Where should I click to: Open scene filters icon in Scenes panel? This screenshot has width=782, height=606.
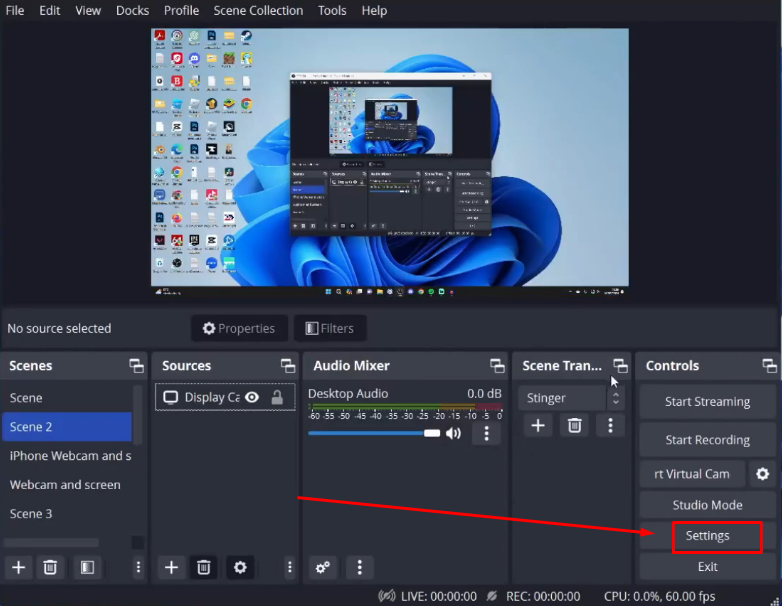click(87, 567)
